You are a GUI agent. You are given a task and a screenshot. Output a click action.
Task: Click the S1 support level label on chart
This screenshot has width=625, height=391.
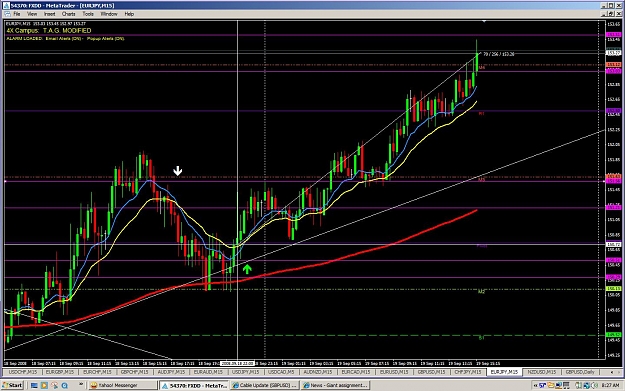[481, 338]
